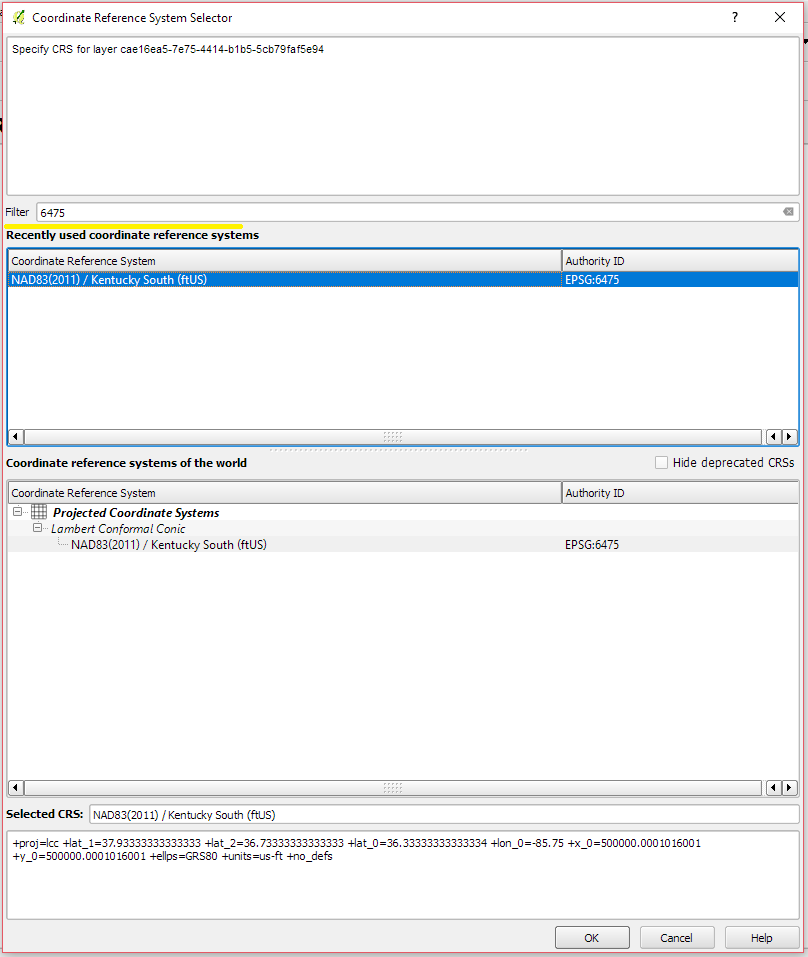
Task: Enable Hide deprecated CRSs checkbox
Action: click(x=661, y=463)
